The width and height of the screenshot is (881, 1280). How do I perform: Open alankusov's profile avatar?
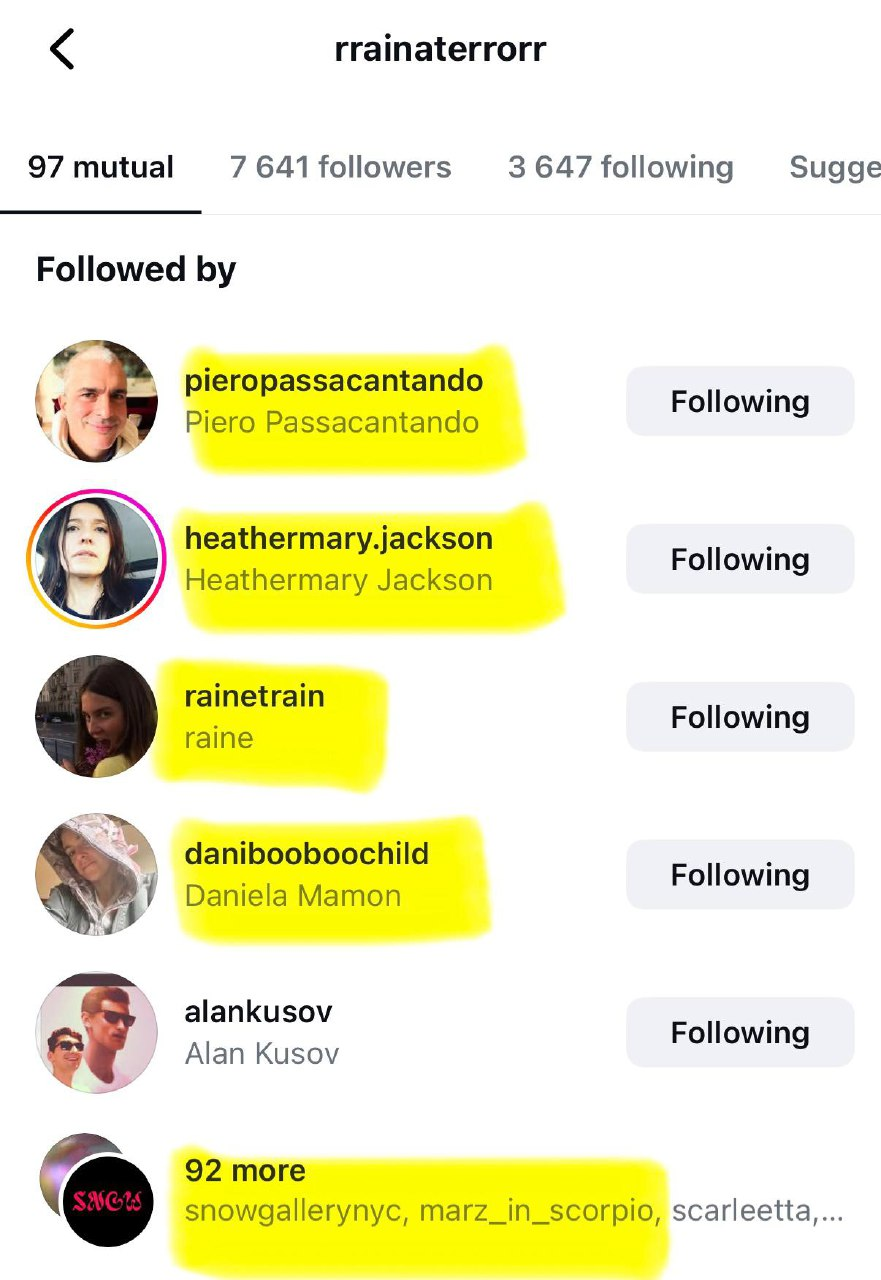pos(97,1032)
